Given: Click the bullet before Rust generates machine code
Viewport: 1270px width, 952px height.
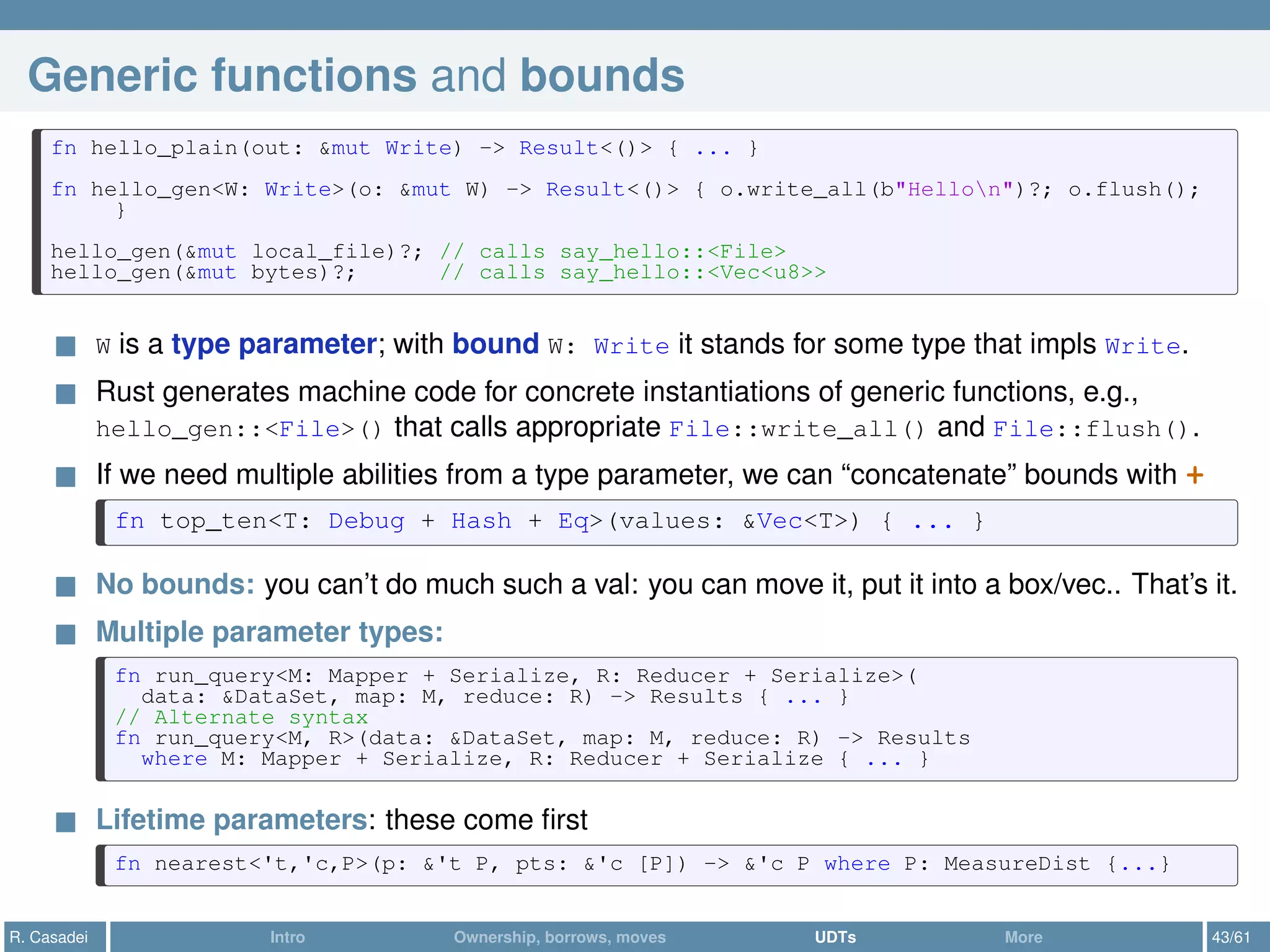Looking at the screenshot, I should pyautogui.click(x=66, y=394).
